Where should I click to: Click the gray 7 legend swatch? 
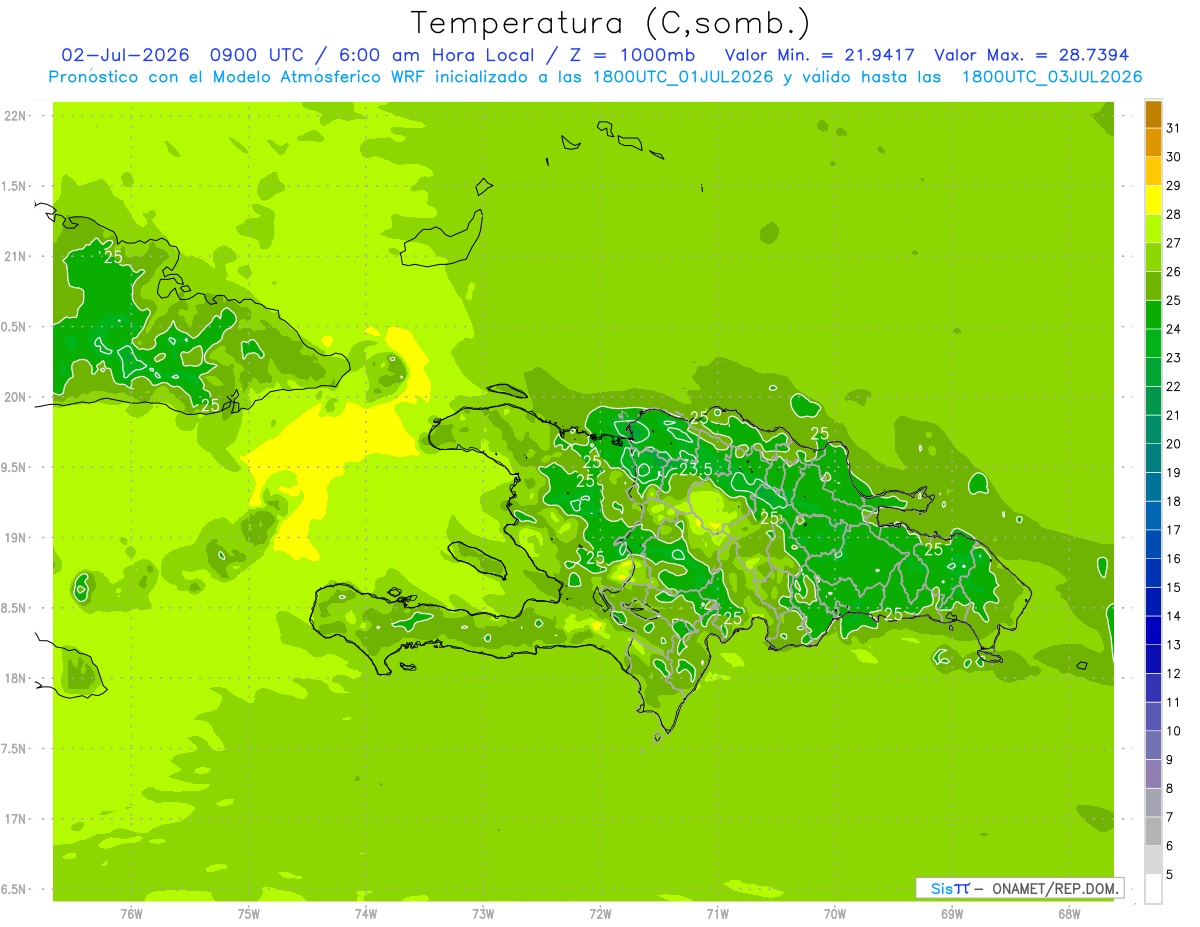[1153, 803]
